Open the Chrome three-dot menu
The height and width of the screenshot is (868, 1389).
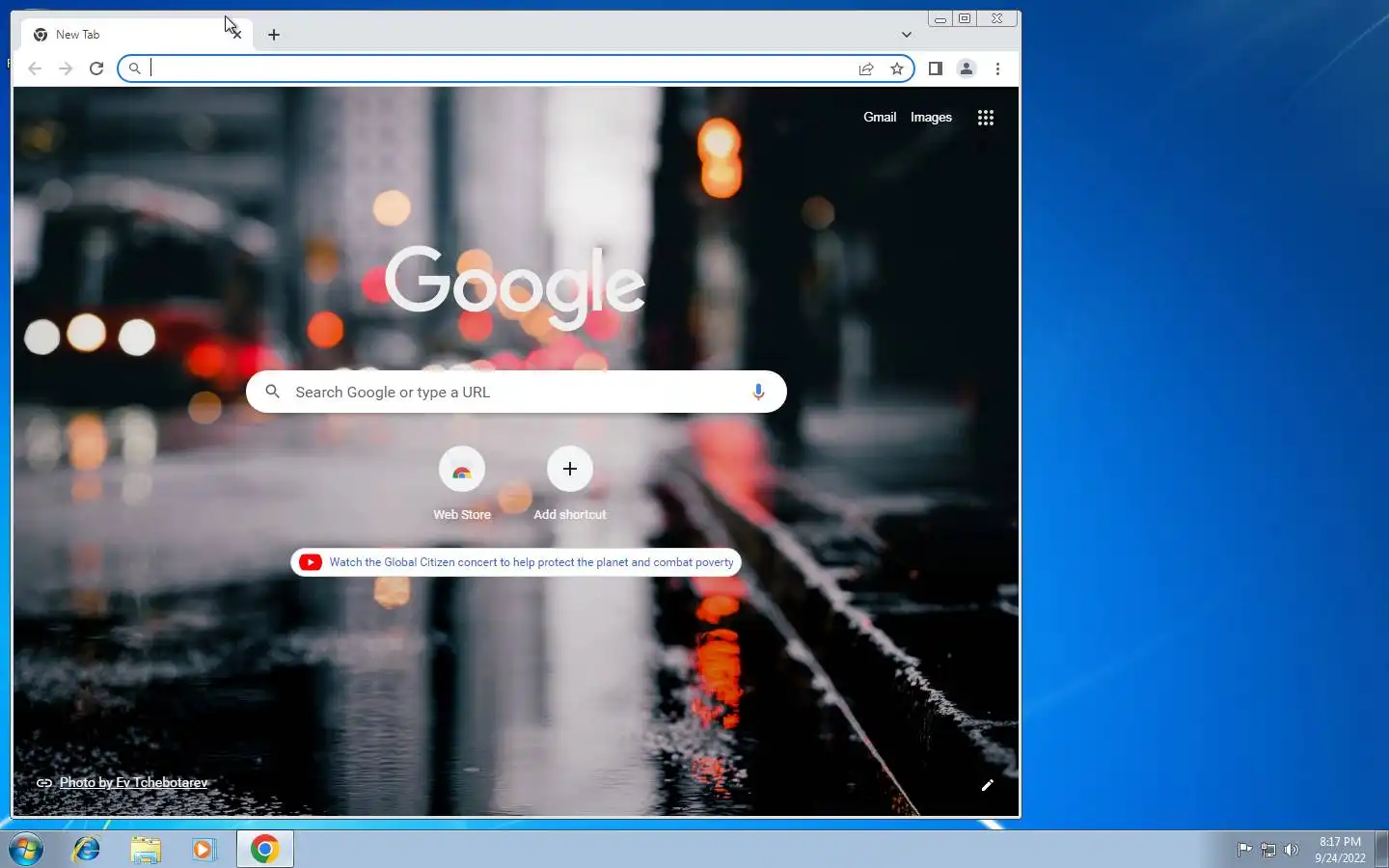(997, 68)
